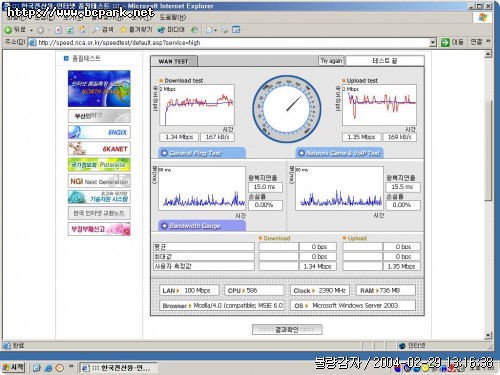This screenshot has height=375, width=500.
Task: Go back with the 뒤로 button
Action: (x=15, y=30)
